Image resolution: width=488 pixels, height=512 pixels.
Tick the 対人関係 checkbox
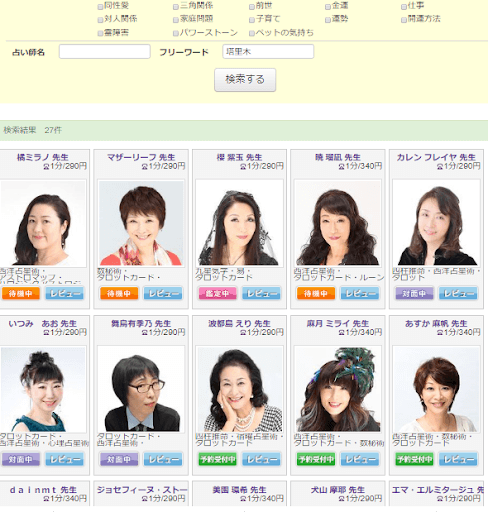tap(100, 20)
